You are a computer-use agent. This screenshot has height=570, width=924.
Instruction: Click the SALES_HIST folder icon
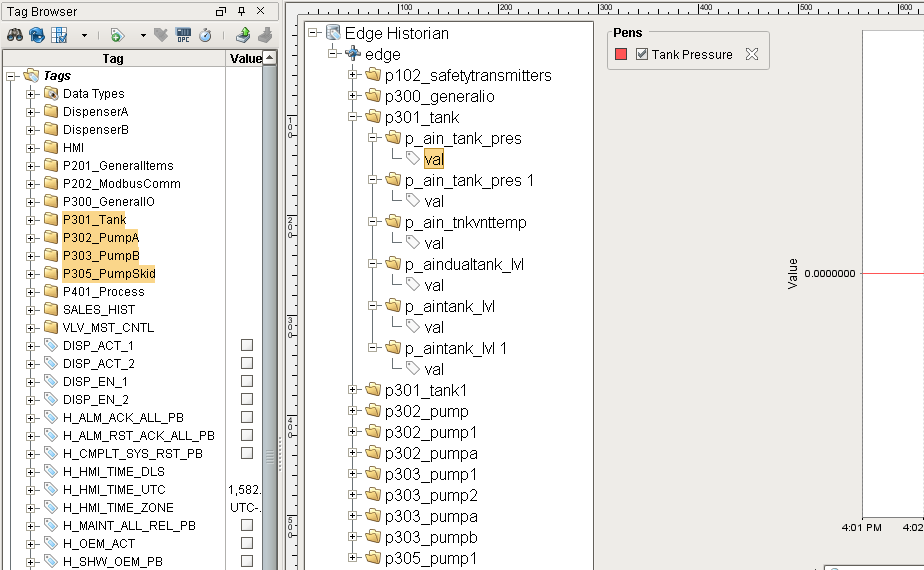point(51,309)
